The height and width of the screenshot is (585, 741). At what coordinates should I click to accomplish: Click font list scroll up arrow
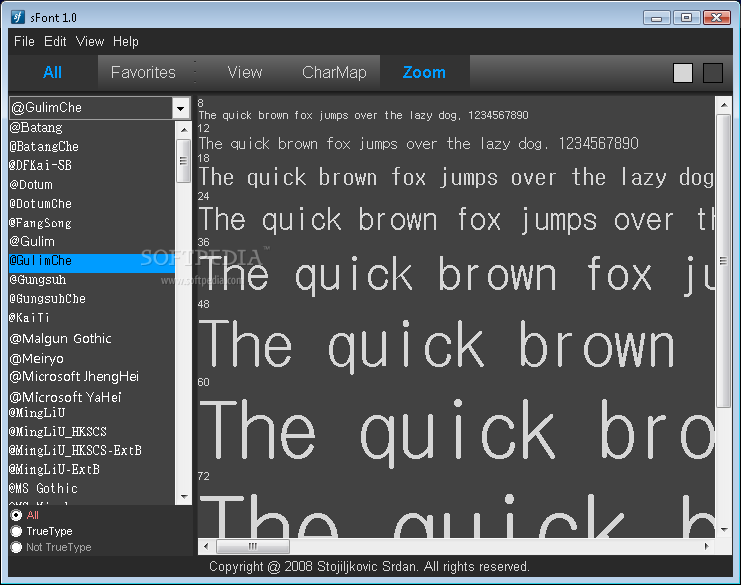point(184,129)
